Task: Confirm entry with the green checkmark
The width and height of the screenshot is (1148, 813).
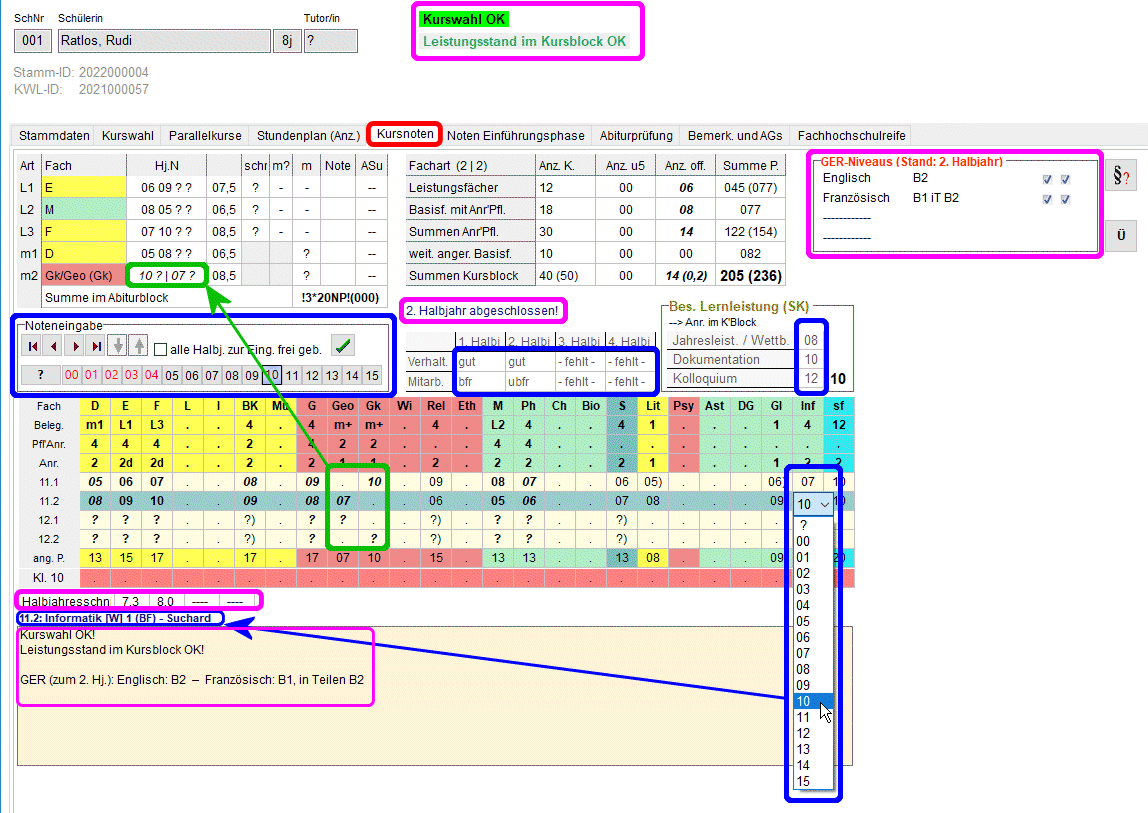Action: pyautogui.click(x=343, y=346)
